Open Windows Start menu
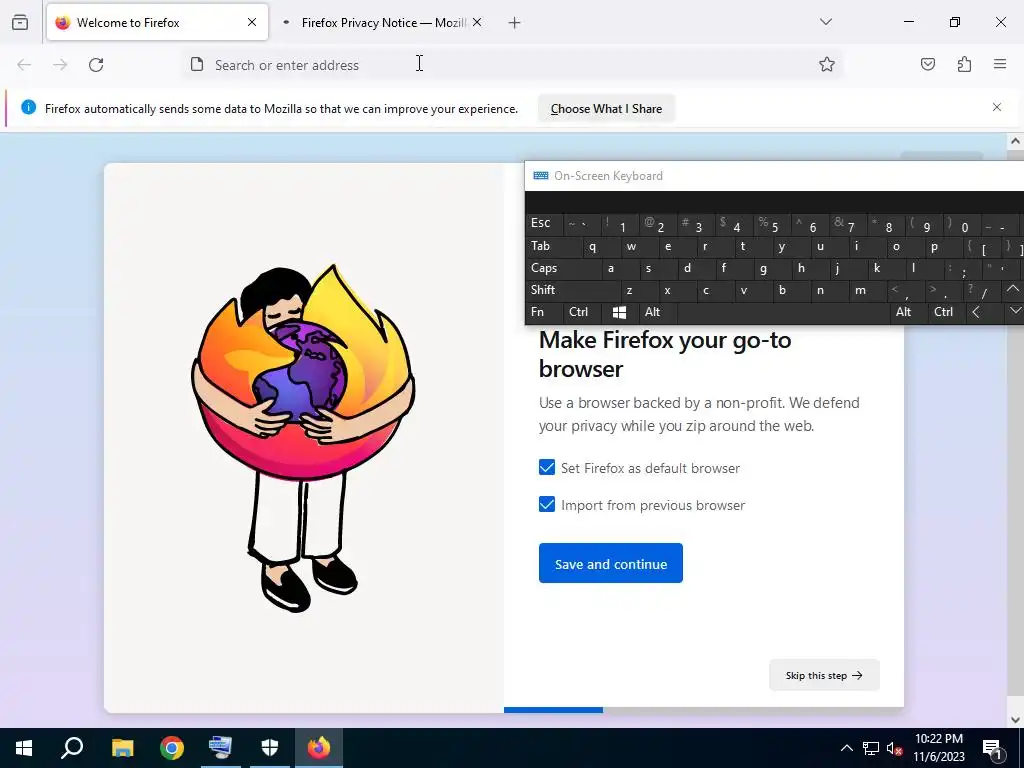The width and height of the screenshot is (1024, 768). point(24,748)
